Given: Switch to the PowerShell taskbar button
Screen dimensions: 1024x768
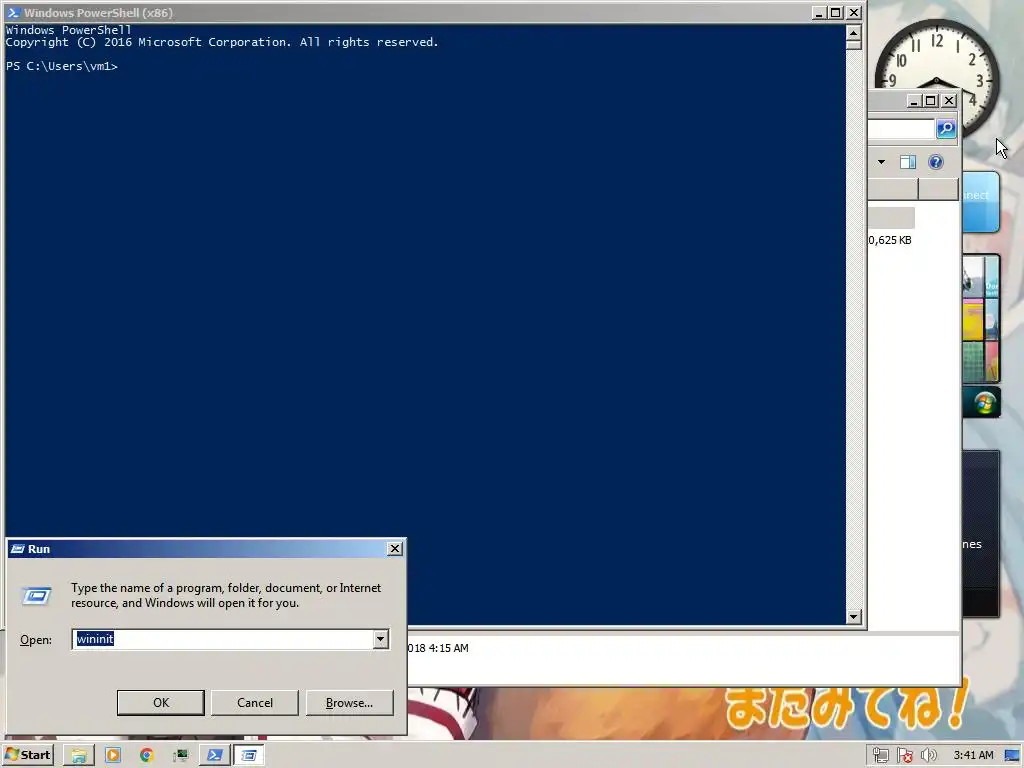Looking at the screenshot, I should click(x=214, y=756).
